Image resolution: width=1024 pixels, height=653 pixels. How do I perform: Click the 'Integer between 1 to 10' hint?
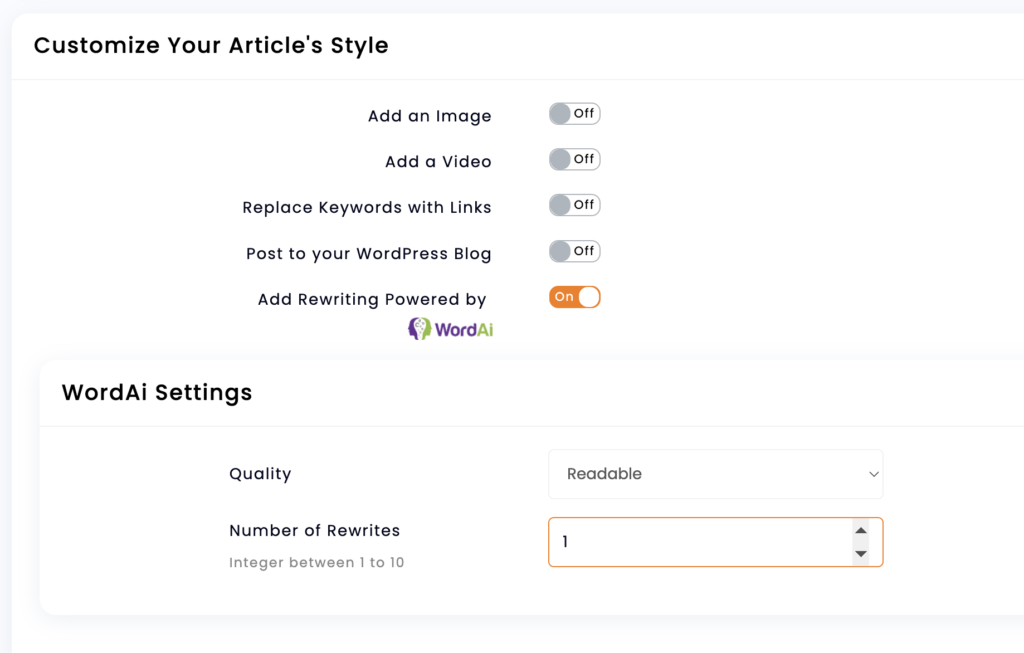coord(316,562)
